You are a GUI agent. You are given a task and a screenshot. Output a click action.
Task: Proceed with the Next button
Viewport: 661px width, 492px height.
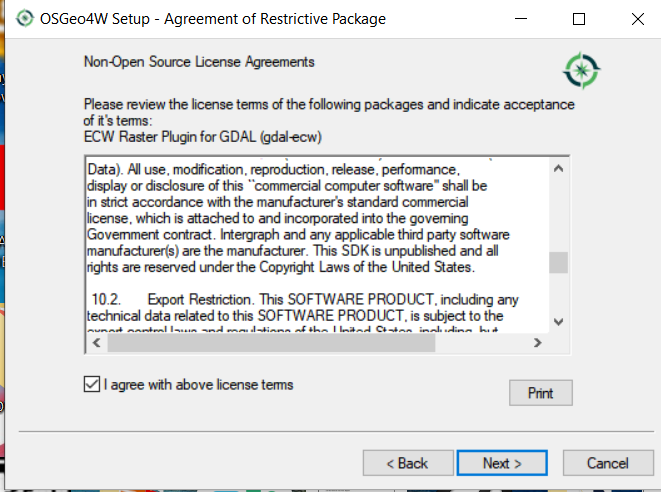tap(502, 463)
